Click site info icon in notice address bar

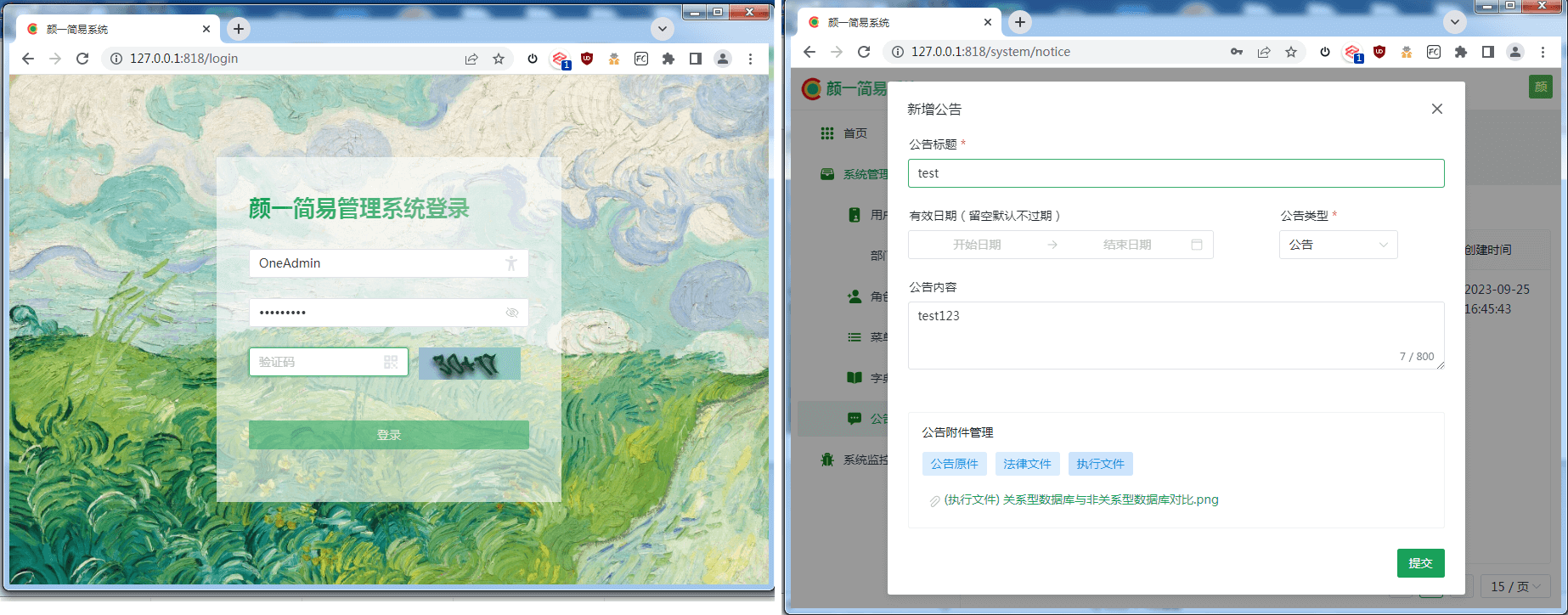(x=898, y=52)
